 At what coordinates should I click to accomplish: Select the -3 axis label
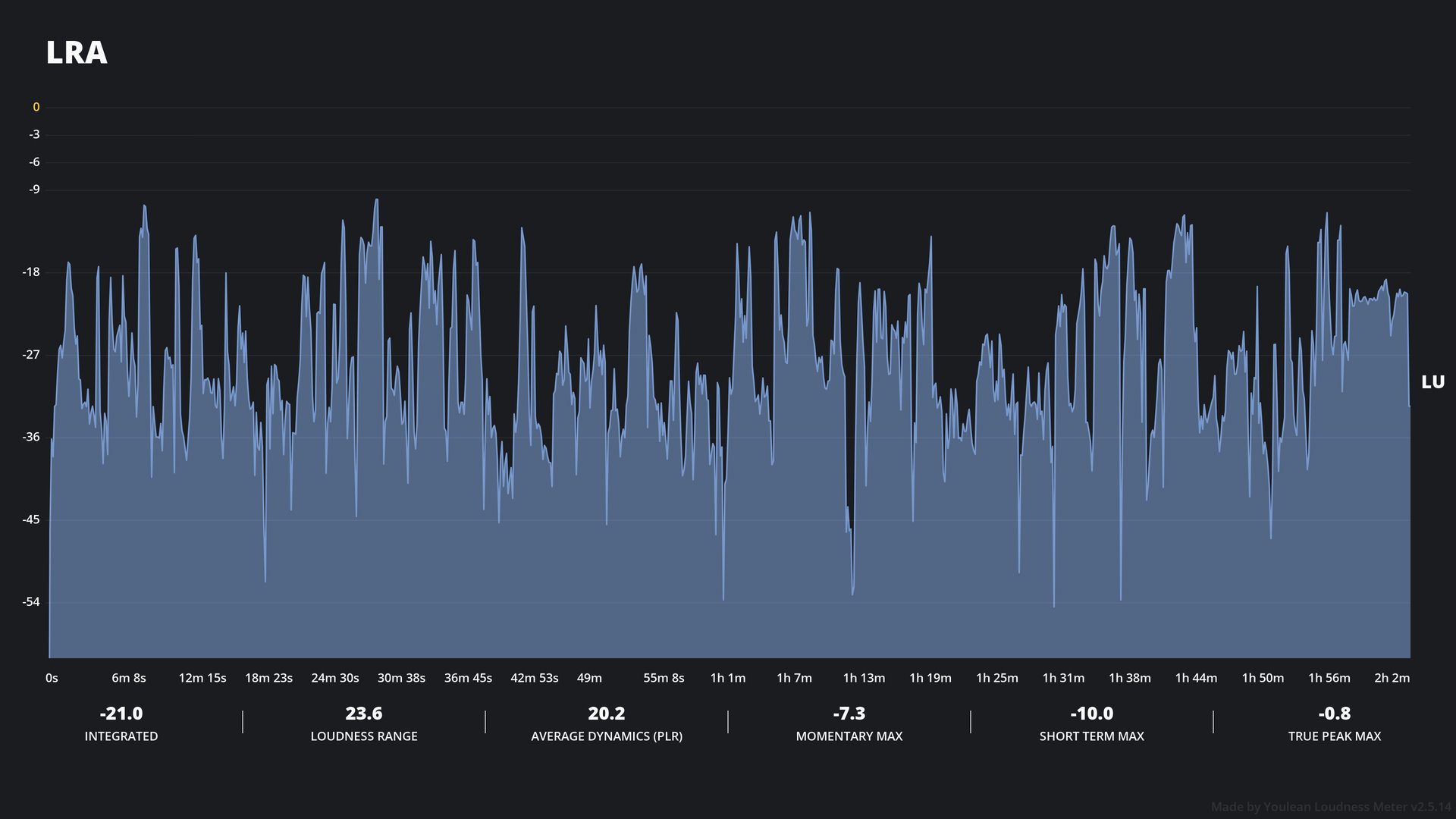(34, 135)
